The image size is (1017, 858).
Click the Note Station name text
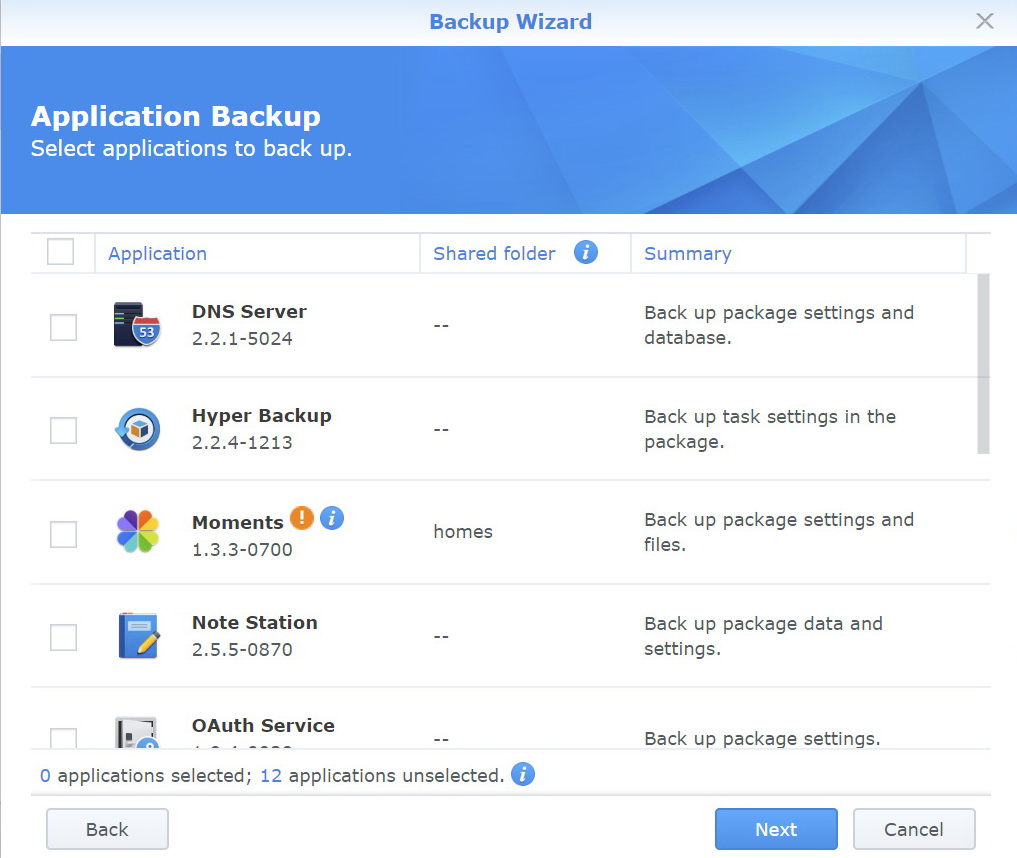[x=254, y=623]
